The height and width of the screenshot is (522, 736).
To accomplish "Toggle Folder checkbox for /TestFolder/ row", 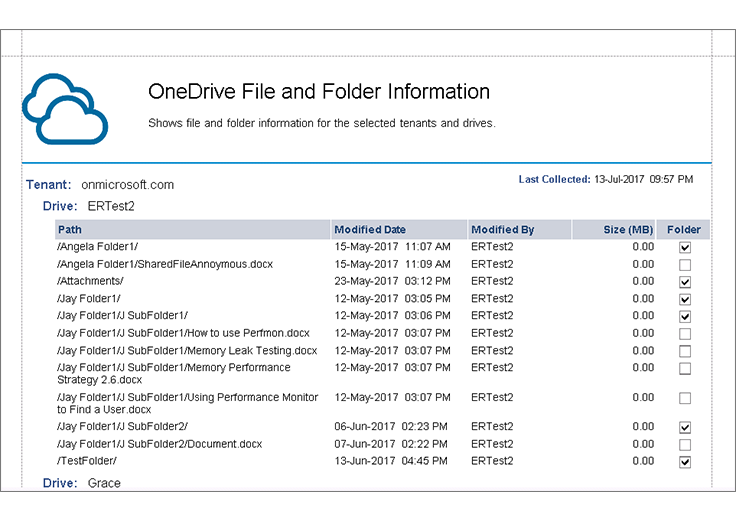I will pyautogui.click(x=685, y=462).
